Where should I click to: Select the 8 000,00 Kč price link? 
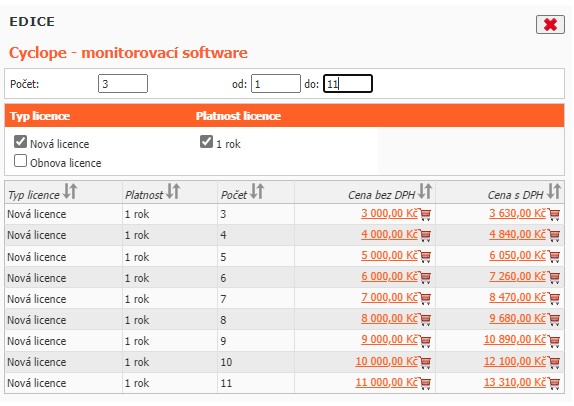tap(390, 318)
